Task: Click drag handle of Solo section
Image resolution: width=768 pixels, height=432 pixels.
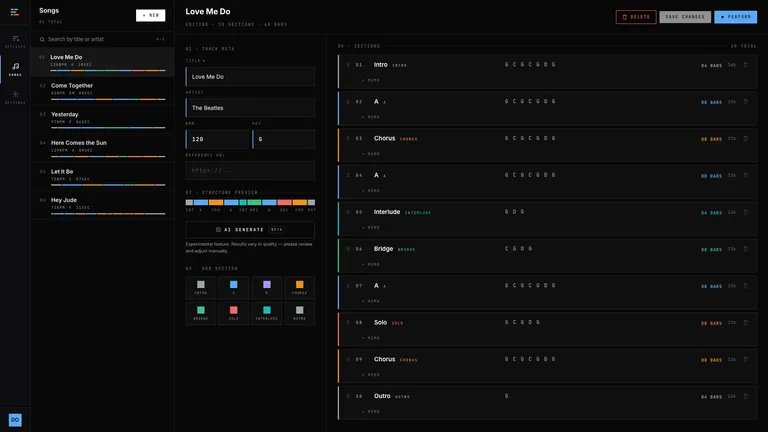Action: [348, 322]
